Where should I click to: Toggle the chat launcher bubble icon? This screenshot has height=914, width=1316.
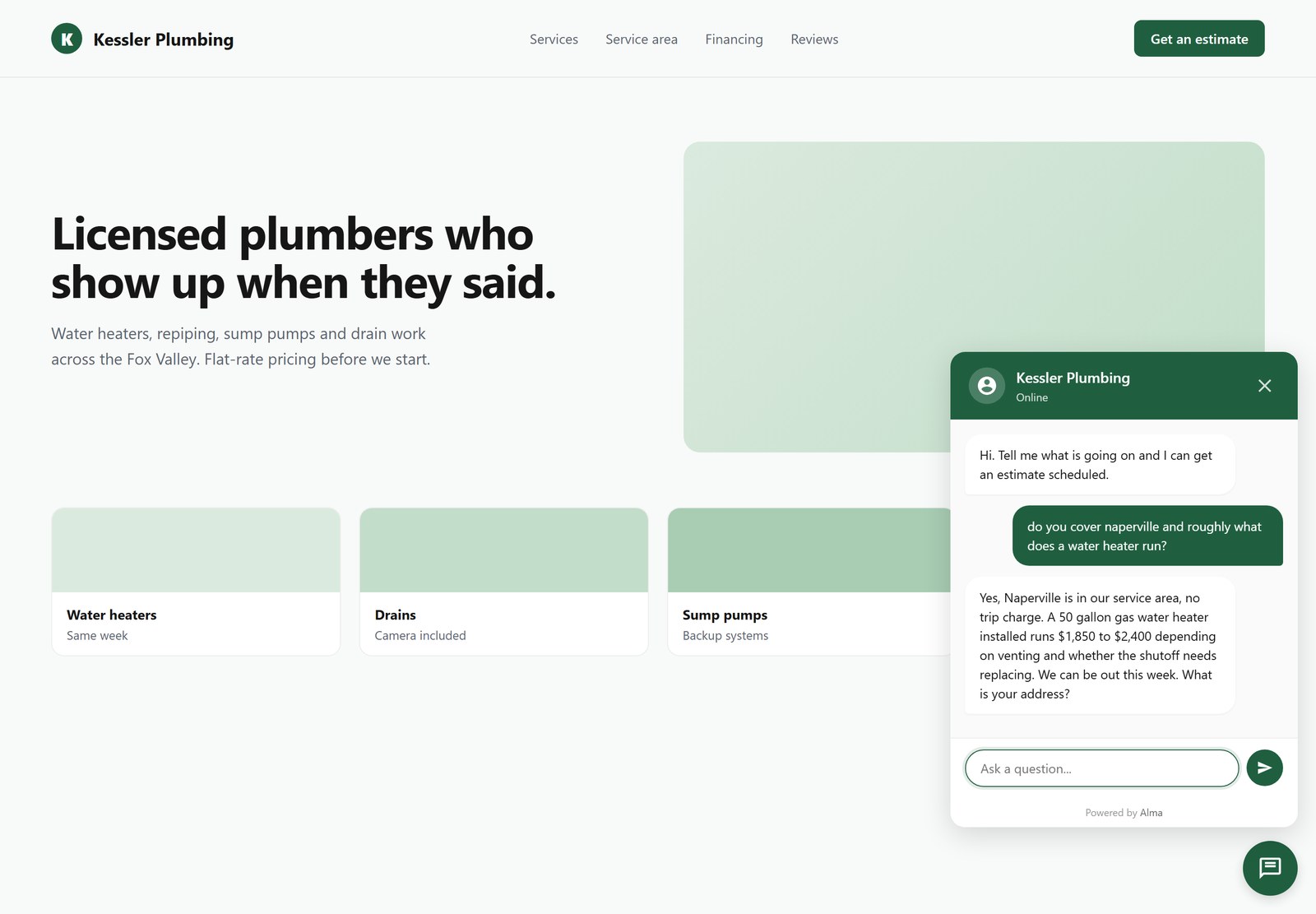(1270, 868)
